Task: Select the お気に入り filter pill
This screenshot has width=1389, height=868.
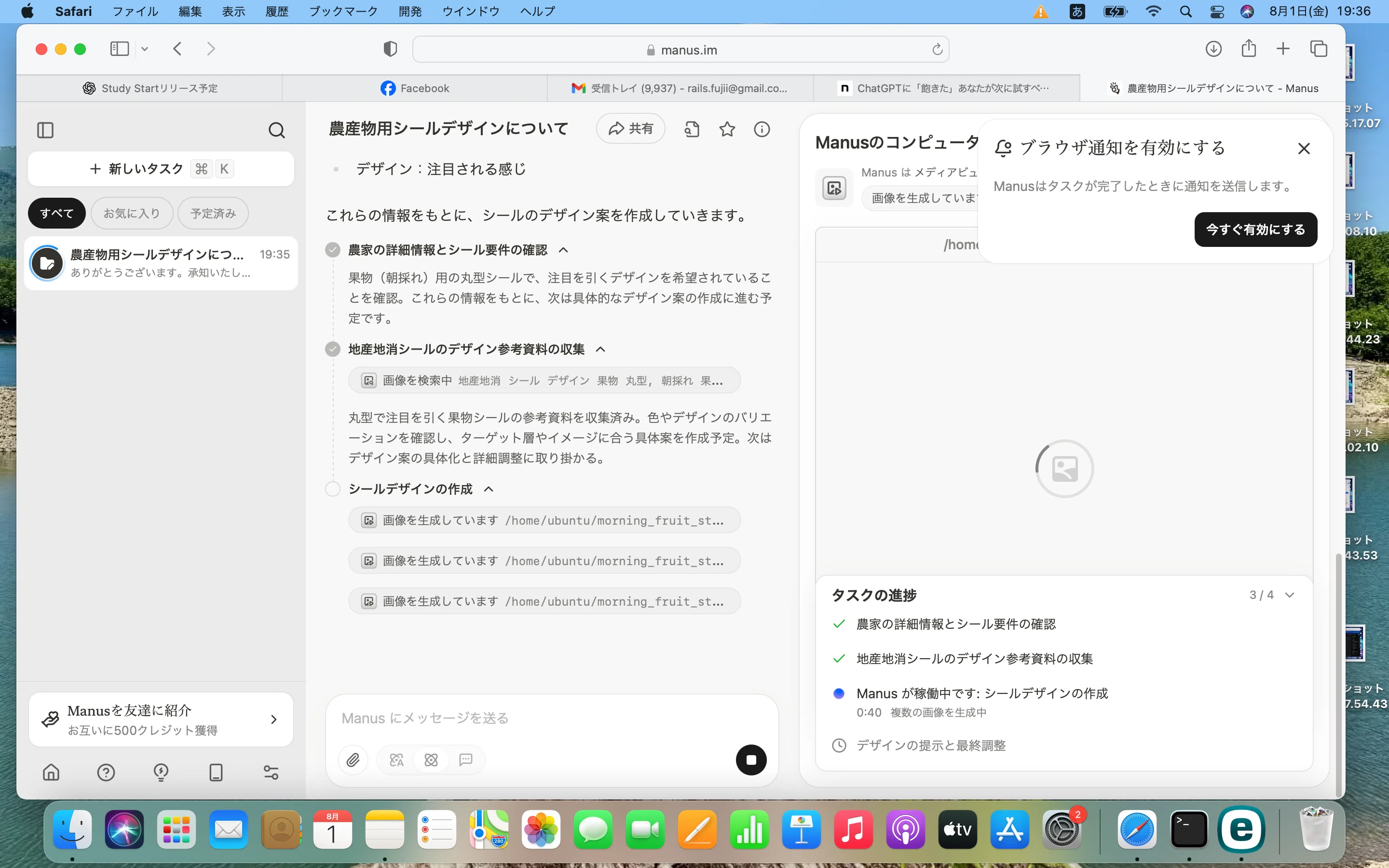Action: click(132, 213)
